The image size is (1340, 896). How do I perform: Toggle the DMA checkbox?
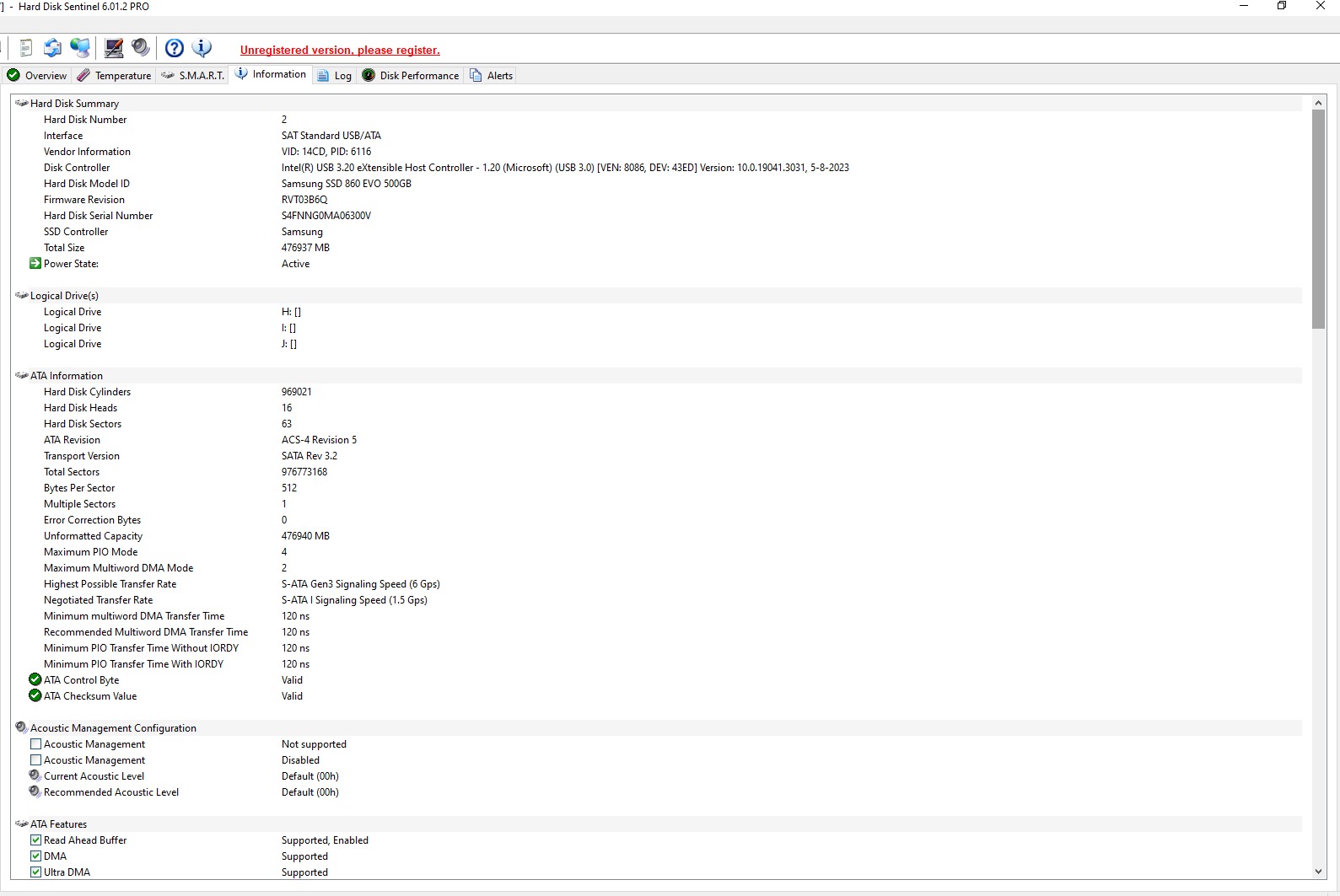tap(35, 856)
